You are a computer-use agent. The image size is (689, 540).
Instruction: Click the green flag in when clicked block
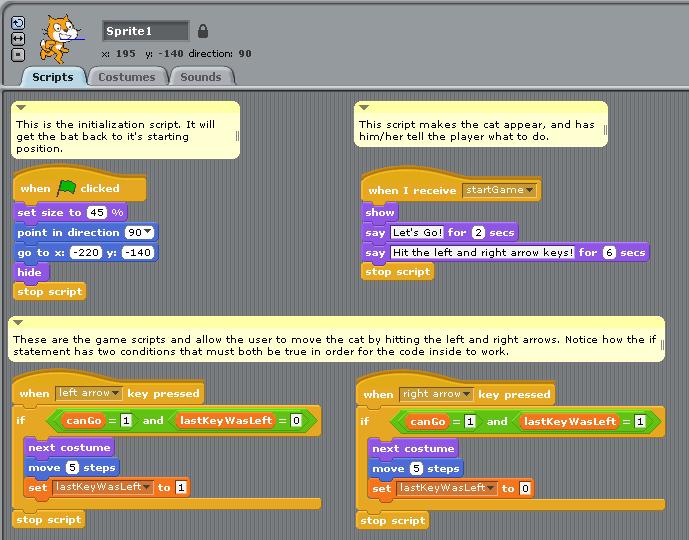click(x=66, y=188)
